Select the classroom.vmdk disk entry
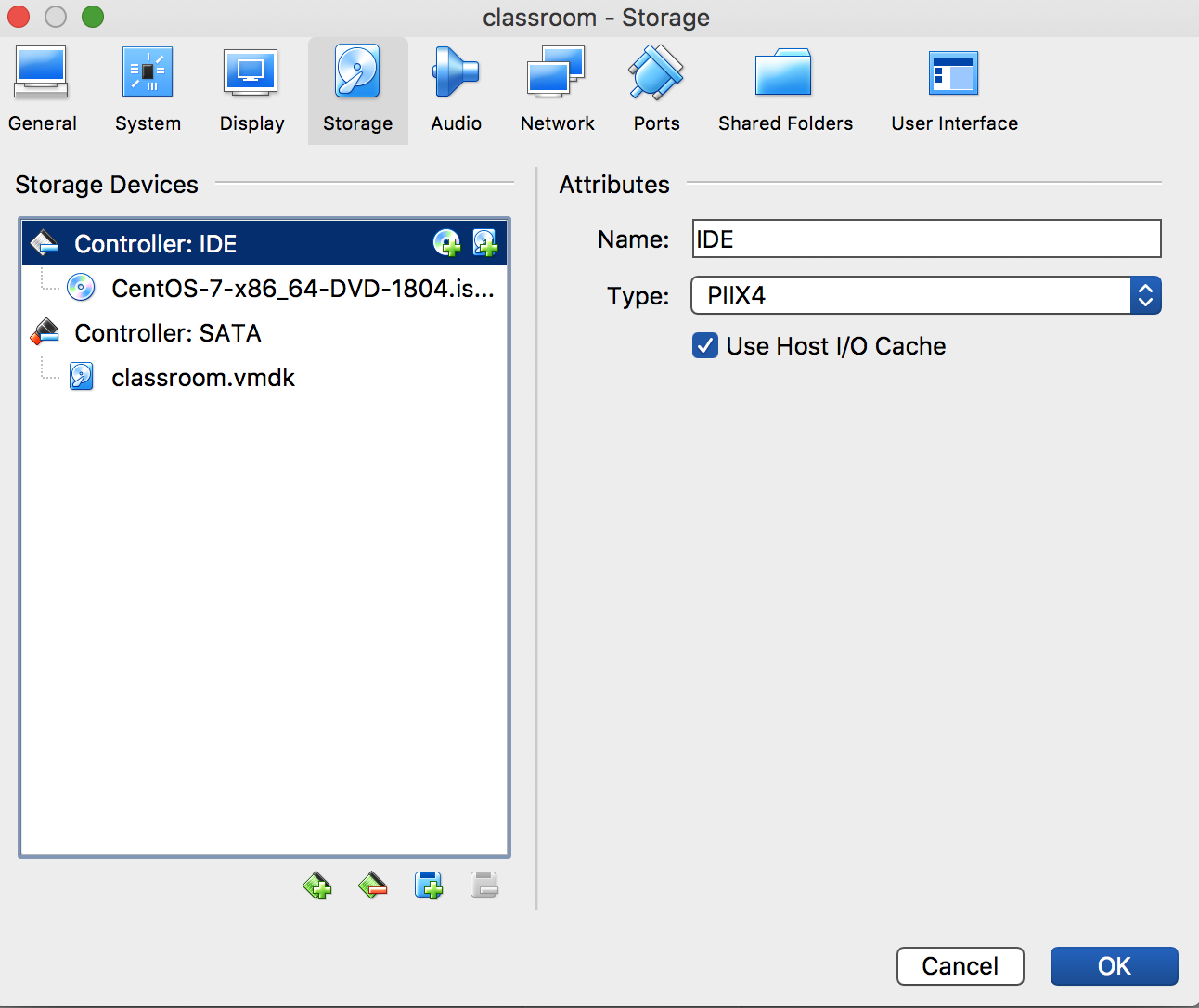This screenshot has height=1008, width=1199. (x=264, y=377)
